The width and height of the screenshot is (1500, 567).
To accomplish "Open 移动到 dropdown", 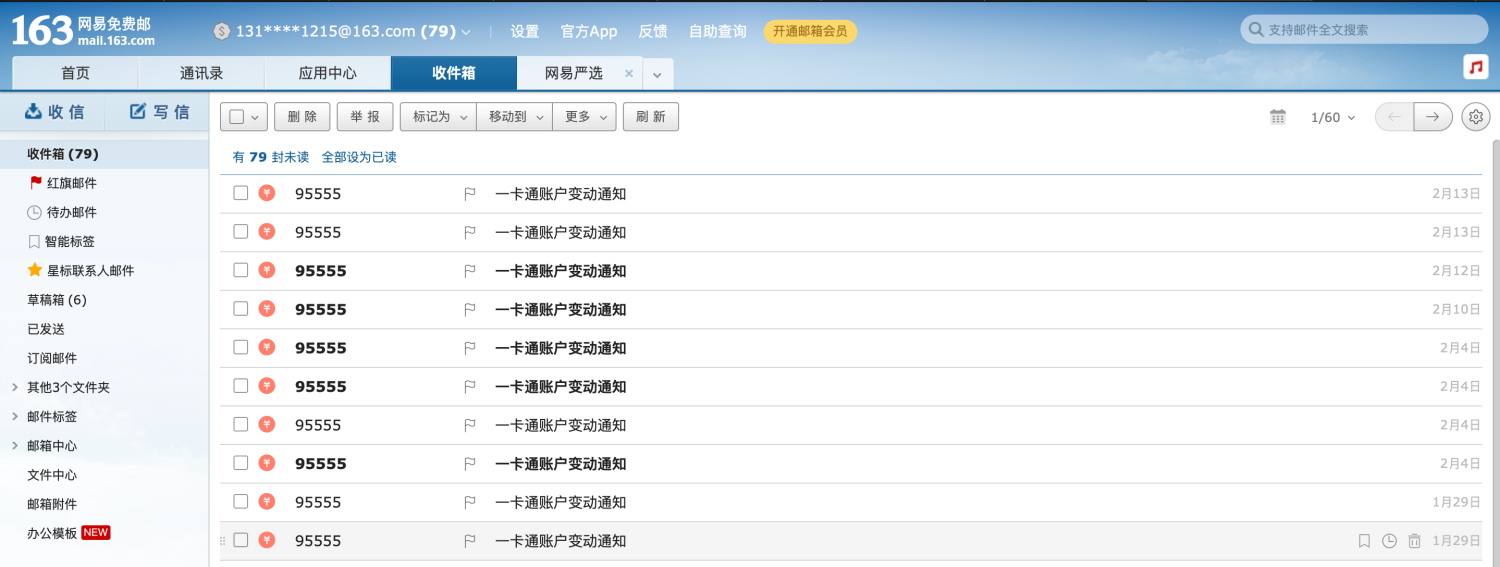I will 514,117.
